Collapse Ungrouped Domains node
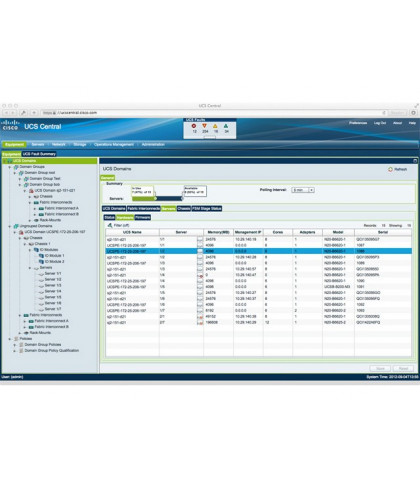Screen dimensions: 420x487 pyautogui.click(x=10, y=226)
